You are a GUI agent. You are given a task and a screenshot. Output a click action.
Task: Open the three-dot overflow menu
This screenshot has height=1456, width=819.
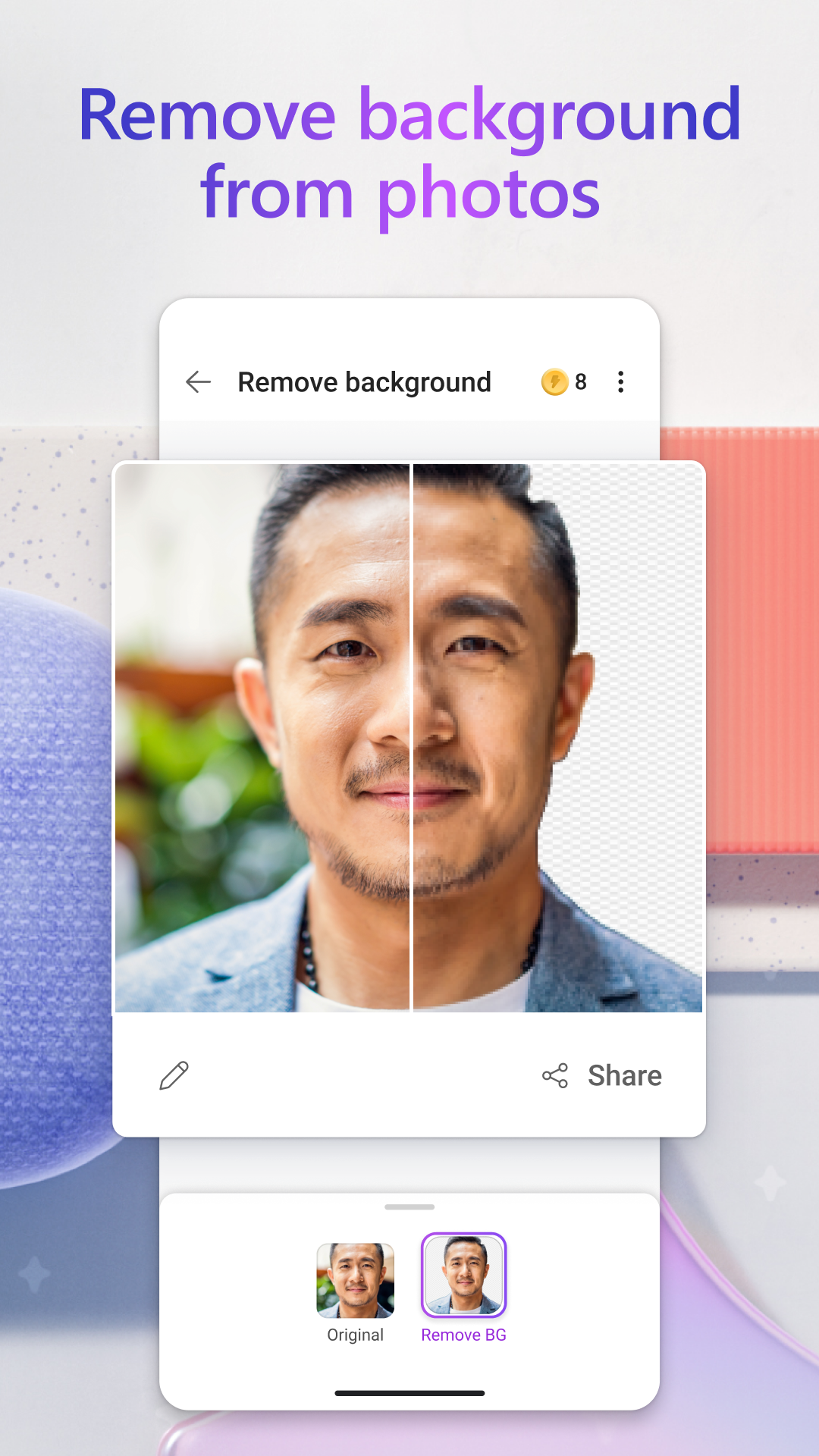pos(620,381)
